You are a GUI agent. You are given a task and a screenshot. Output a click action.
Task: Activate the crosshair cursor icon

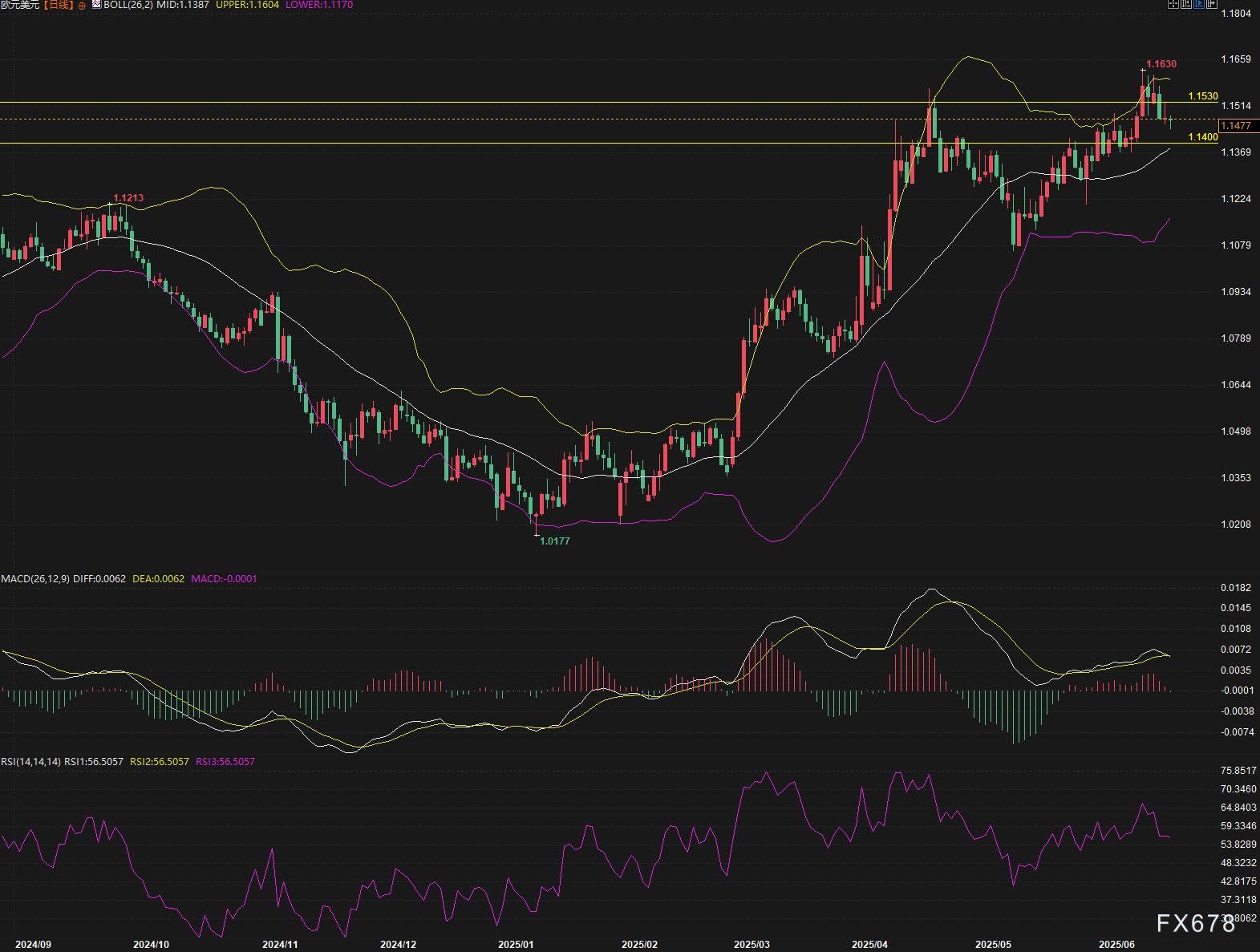pyautogui.click(x=1173, y=4)
